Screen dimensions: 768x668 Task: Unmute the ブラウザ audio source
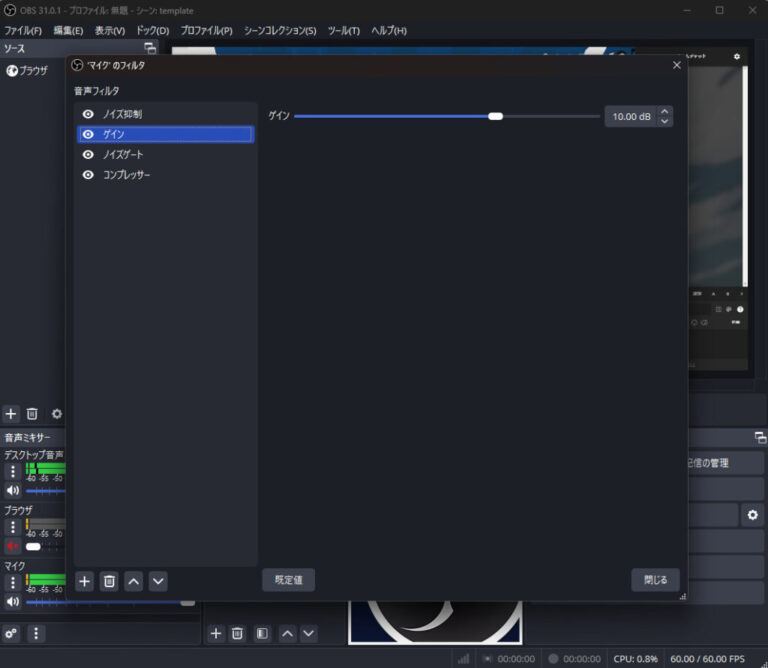click(x=13, y=546)
